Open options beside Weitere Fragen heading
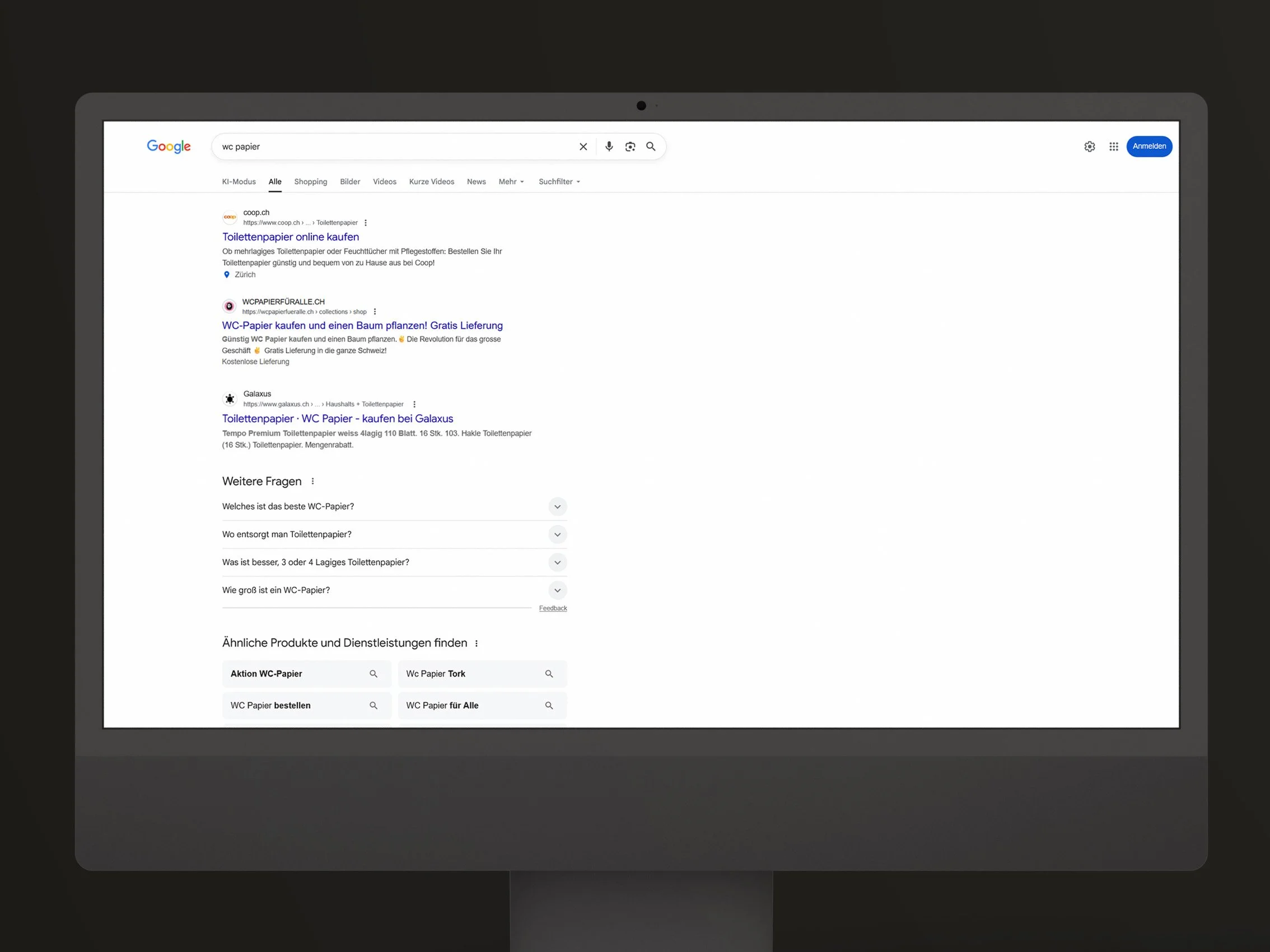The image size is (1270, 952). click(x=312, y=481)
